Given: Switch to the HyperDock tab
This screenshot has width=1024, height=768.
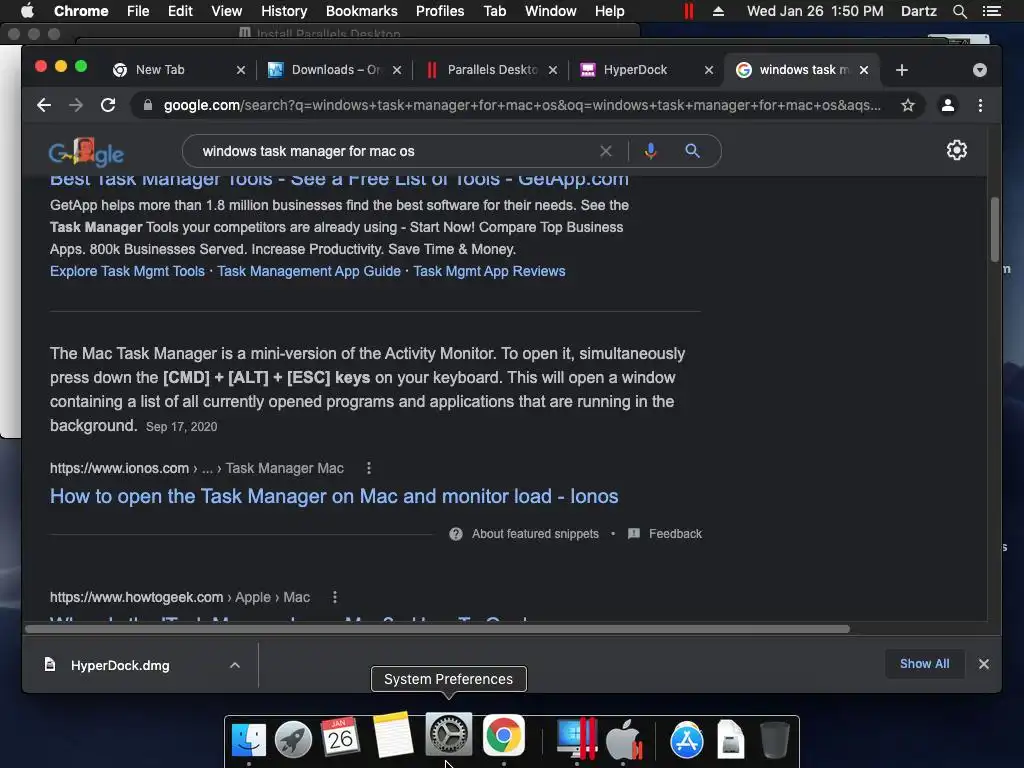Looking at the screenshot, I should 635,70.
